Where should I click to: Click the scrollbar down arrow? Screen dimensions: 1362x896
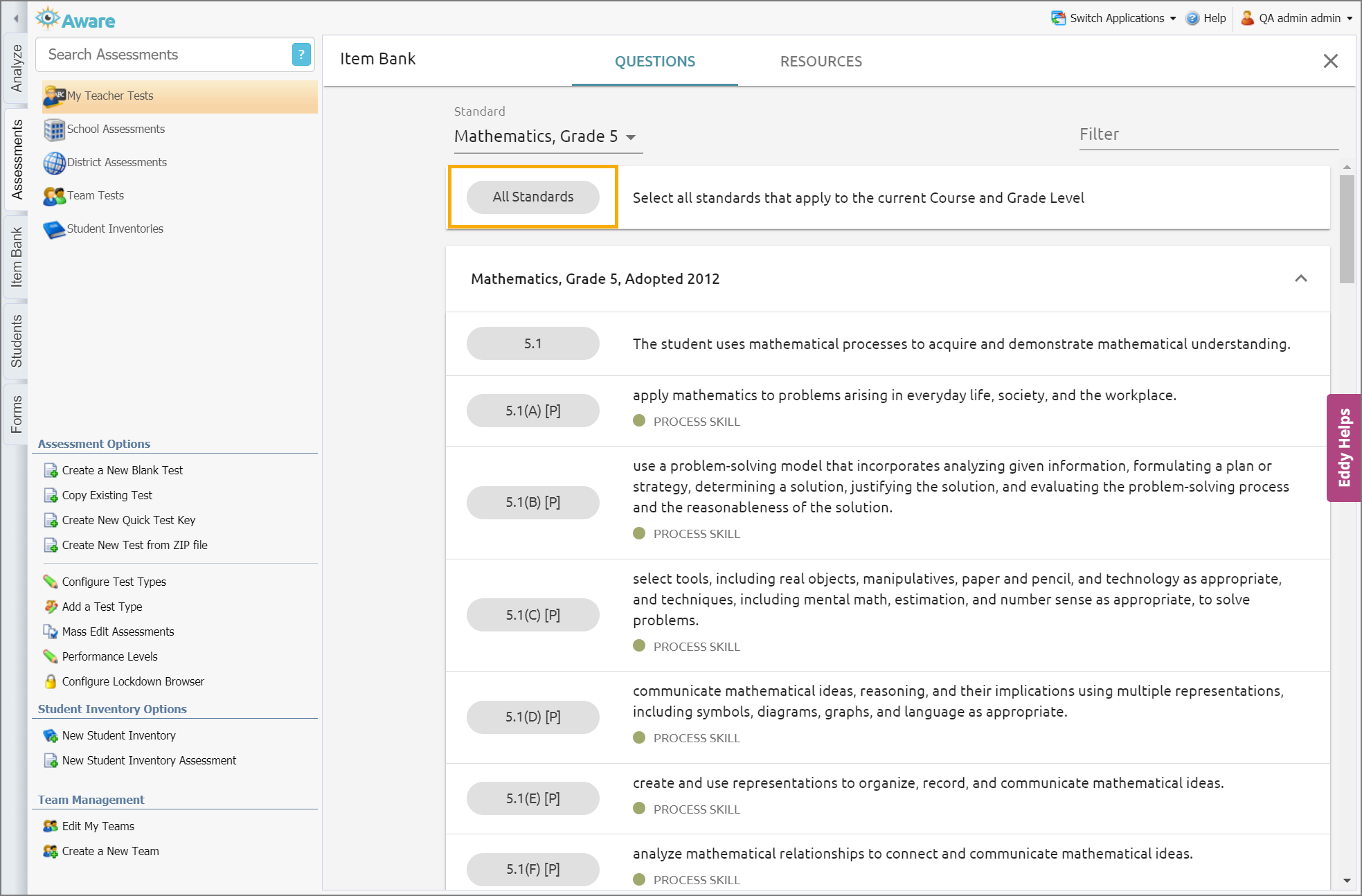click(1347, 880)
